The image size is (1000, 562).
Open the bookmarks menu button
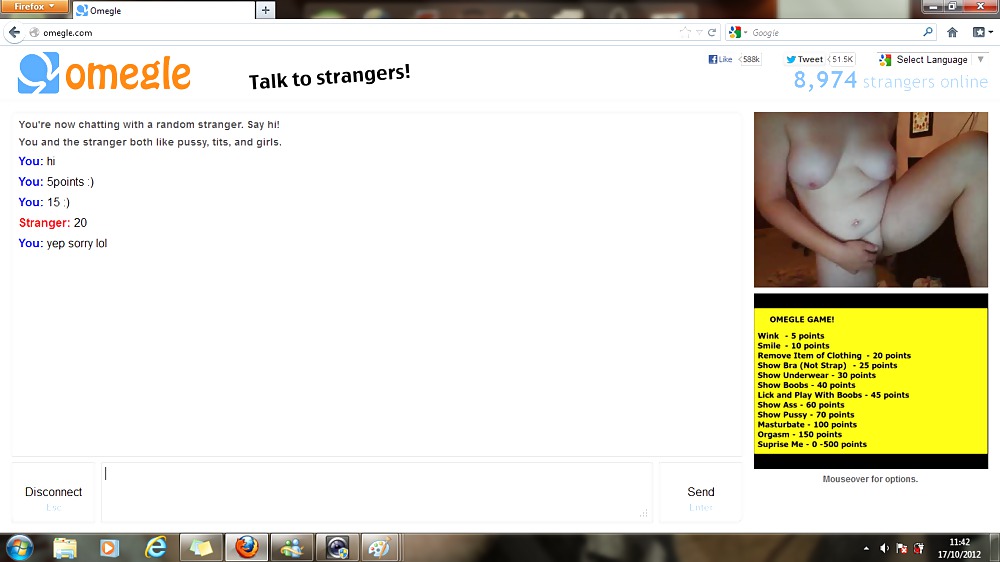980,32
